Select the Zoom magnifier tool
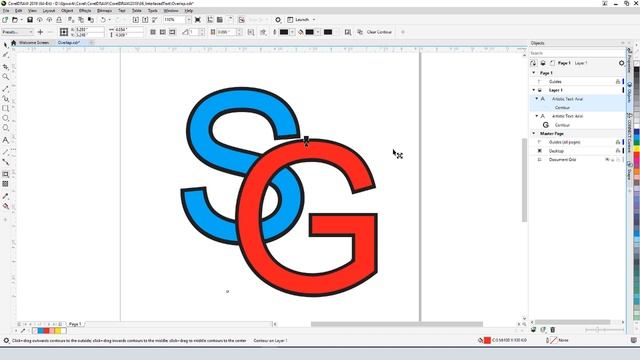Screen dimensions: 640x360 (x=5, y=77)
